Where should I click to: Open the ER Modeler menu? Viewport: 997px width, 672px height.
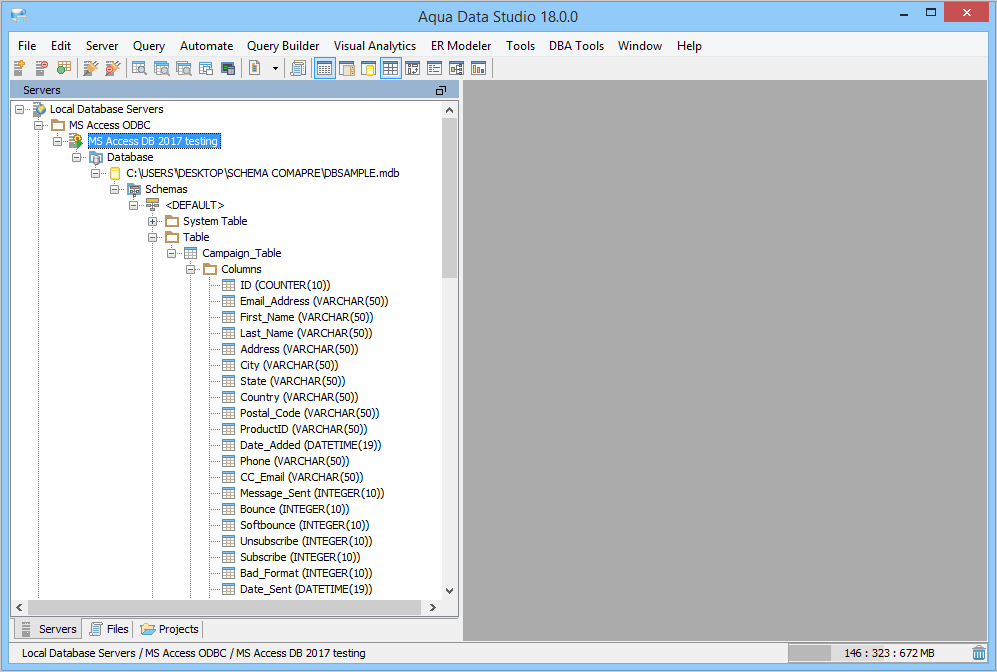(460, 46)
